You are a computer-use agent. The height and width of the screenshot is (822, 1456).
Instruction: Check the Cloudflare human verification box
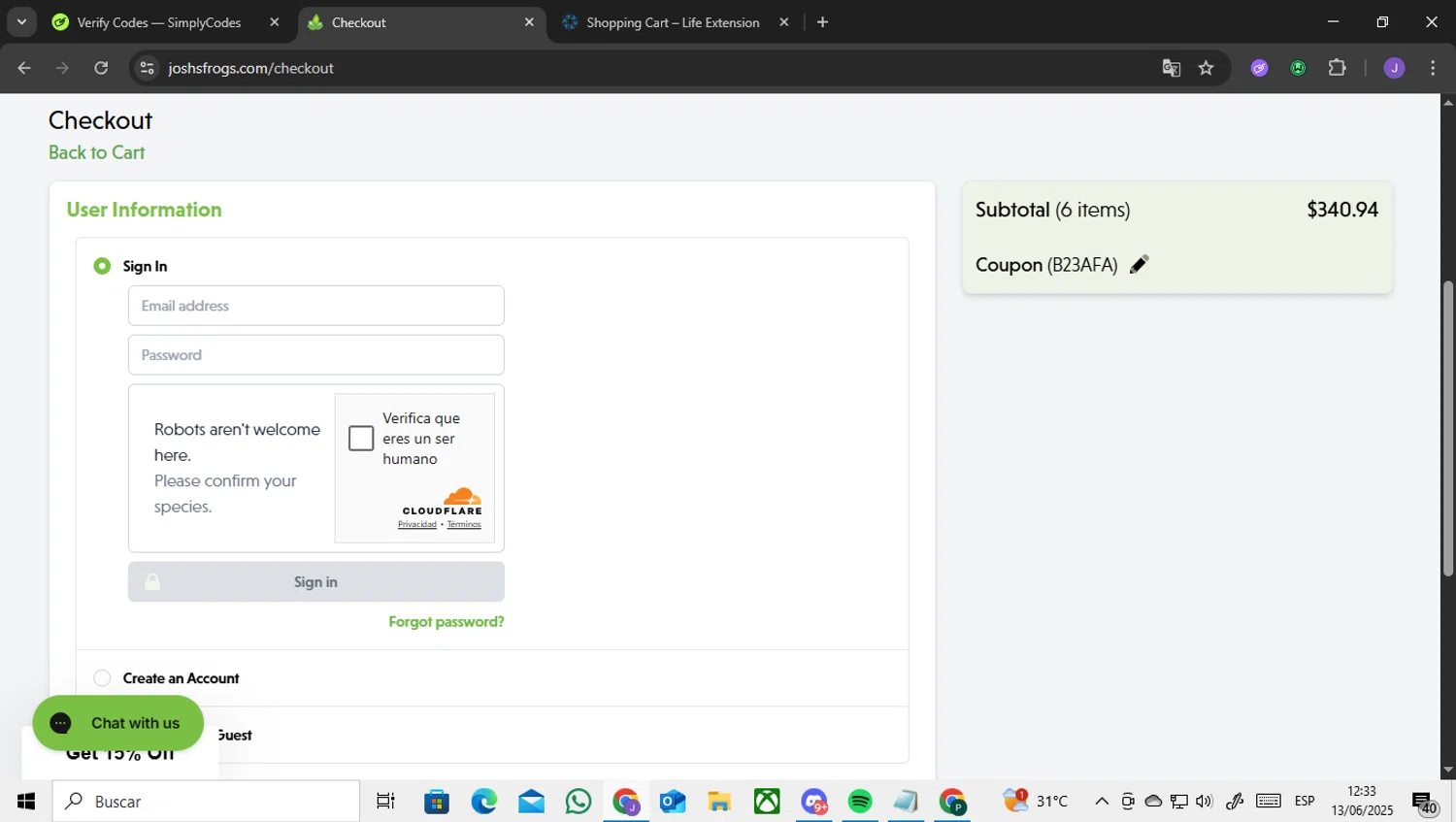(361, 439)
